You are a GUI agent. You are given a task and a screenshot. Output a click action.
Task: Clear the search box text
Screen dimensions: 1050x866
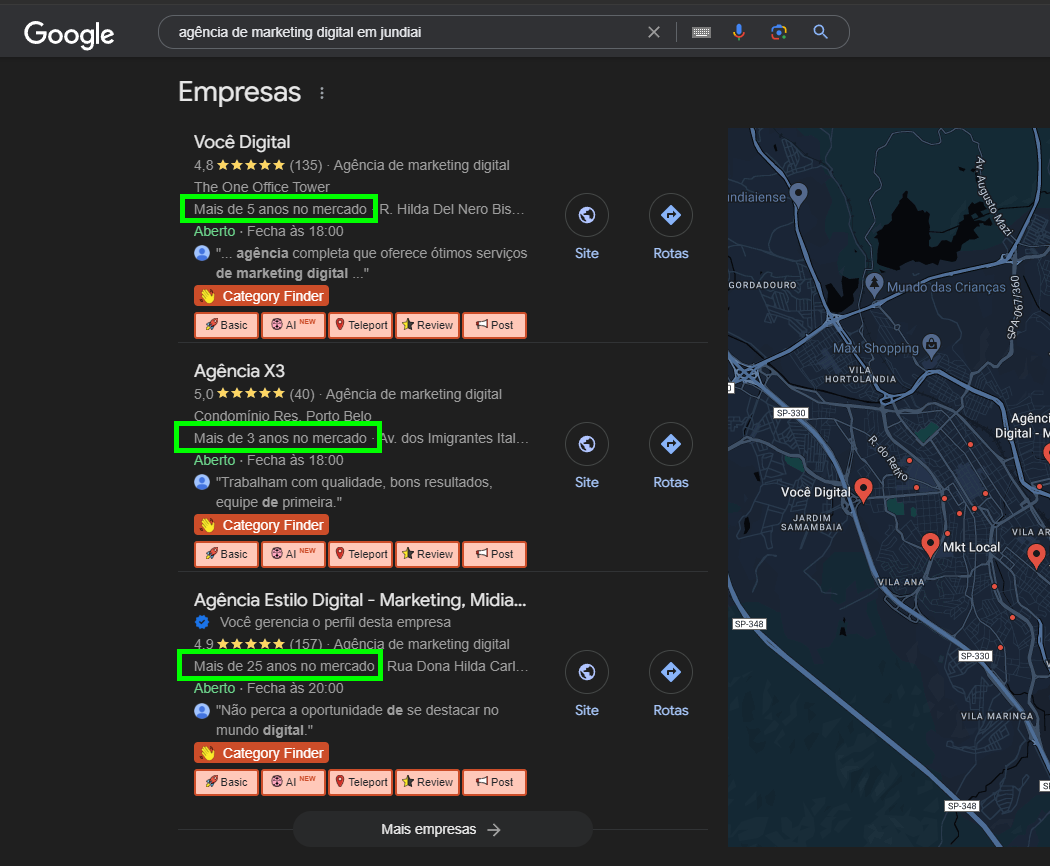pyautogui.click(x=654, y=32)
